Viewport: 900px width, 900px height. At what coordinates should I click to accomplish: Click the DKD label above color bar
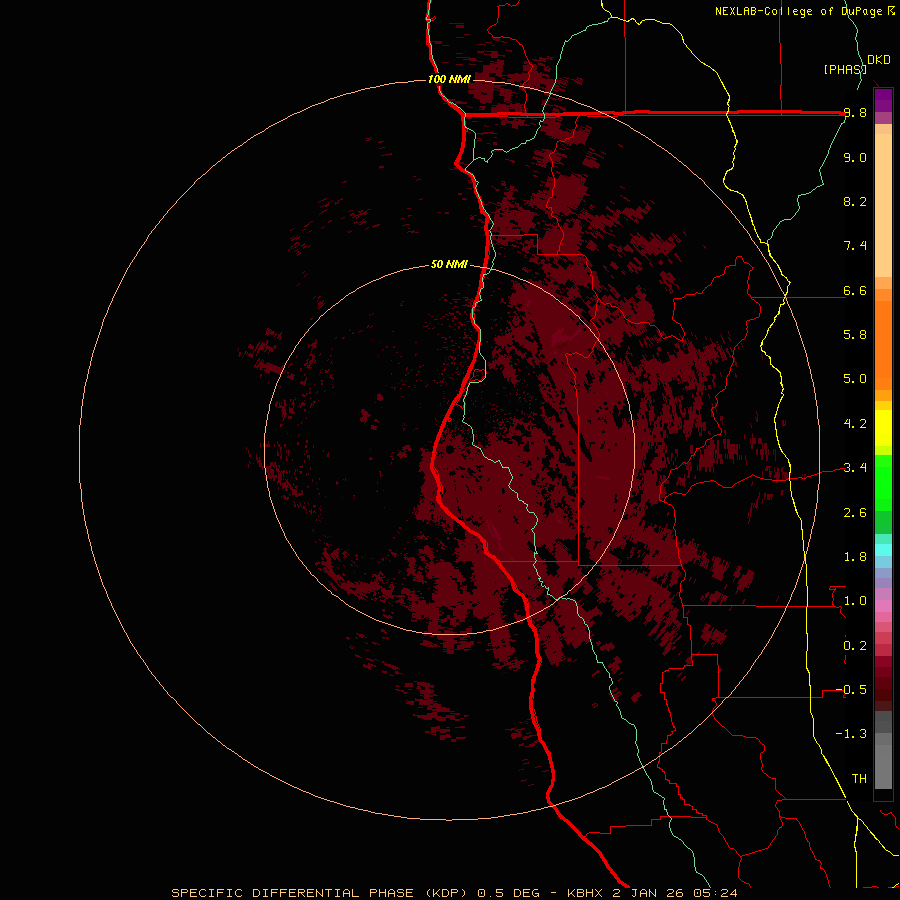879,60
